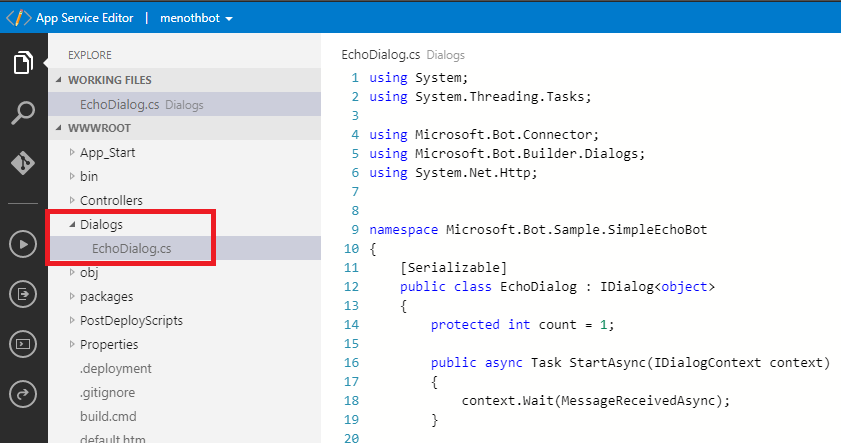
Task: Expand the Controllers folder
Action: [x=72, y=200]
